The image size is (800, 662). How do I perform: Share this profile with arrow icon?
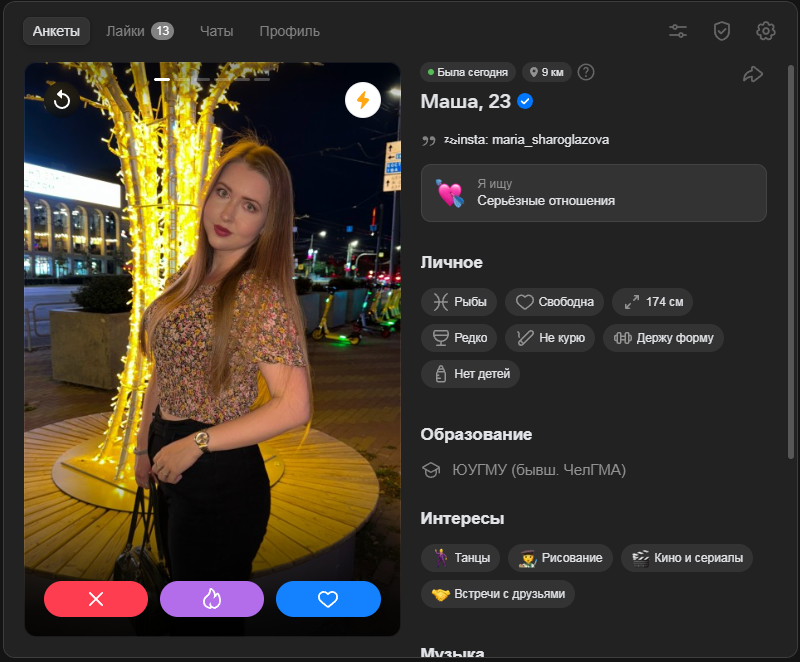click(x=753, y=74)
